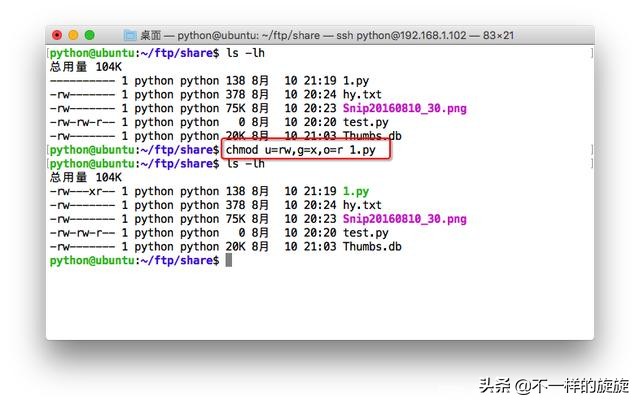
Task: Click the final prompt python@ubuntu:~/ftp/share$ before cursor
Action: click(x=134, y=260)
